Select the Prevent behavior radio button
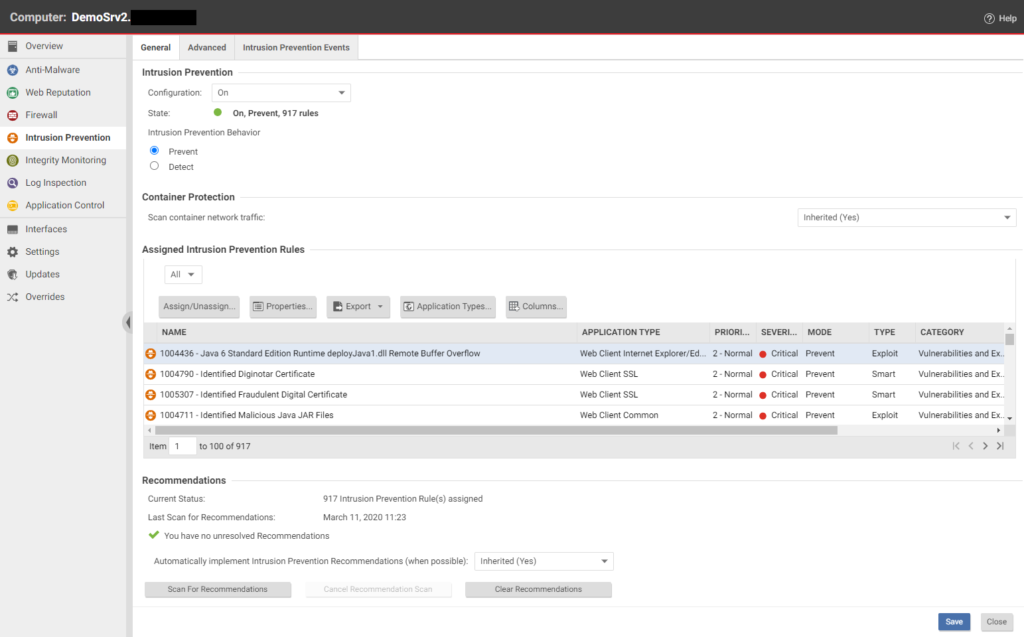This screenshot has height=637, width=1024. point(154,150)
